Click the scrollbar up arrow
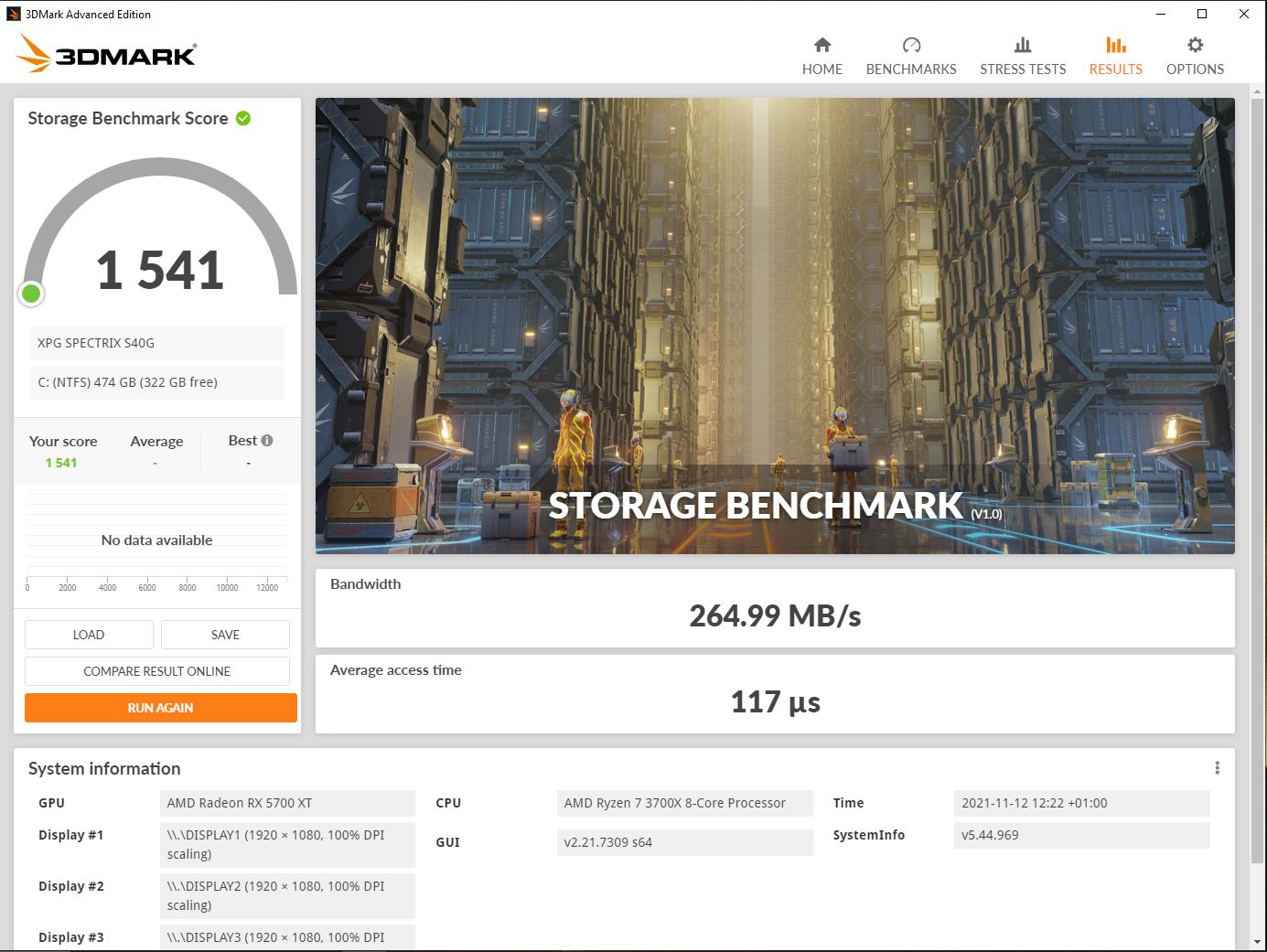The image size is (1267, 952). (1258, 91)
